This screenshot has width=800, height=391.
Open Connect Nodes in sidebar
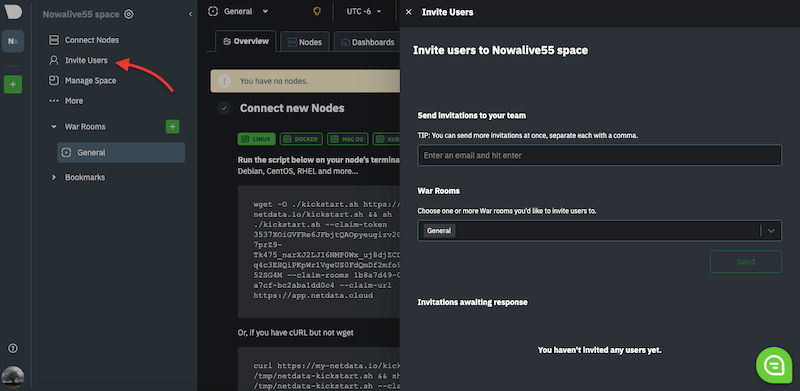pos(84,40)
